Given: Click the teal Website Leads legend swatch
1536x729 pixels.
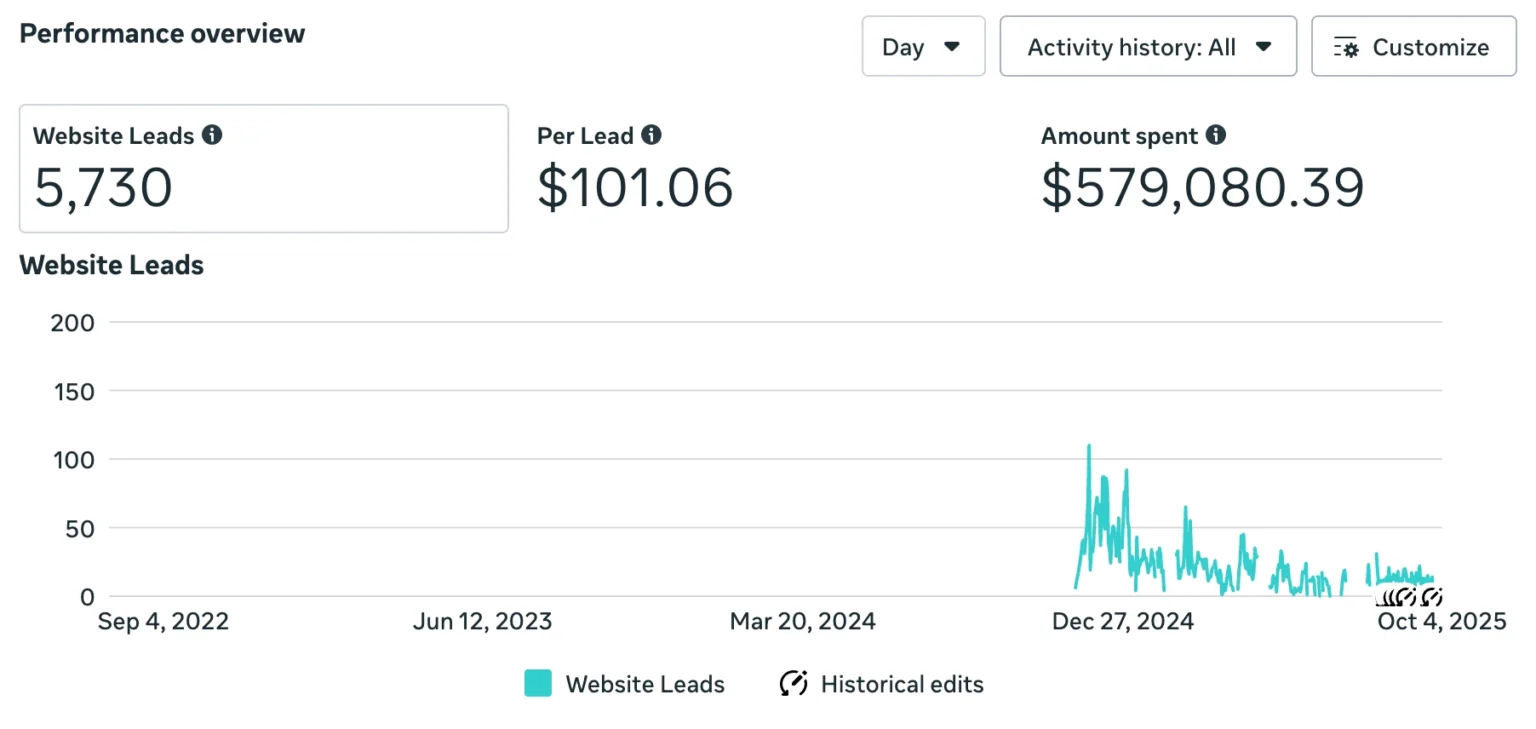Looking at the screenshot, I should [537, 683].
